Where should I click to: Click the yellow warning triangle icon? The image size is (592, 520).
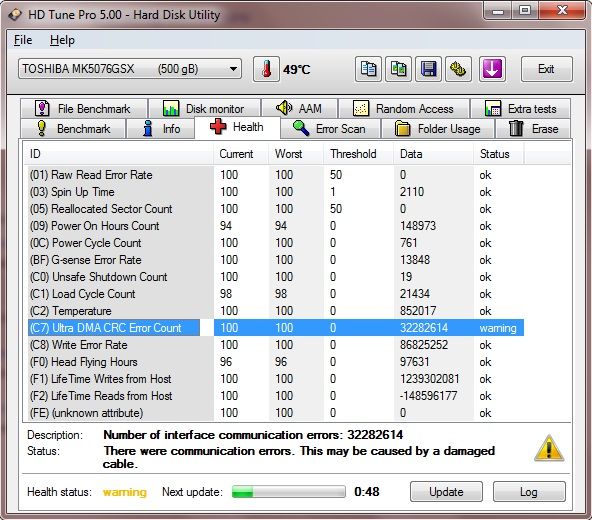(x=549, y=449)
